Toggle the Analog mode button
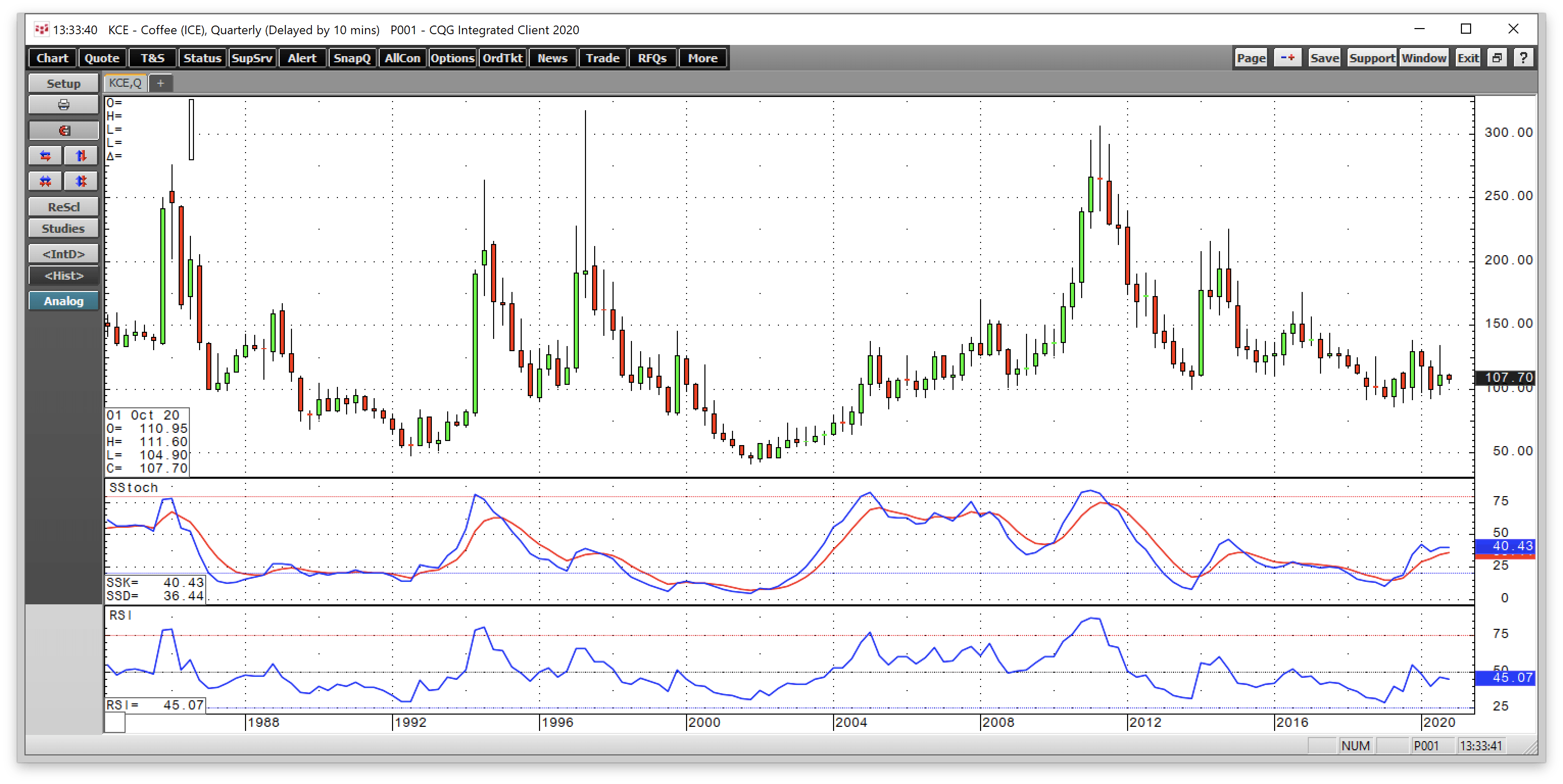 click(x=63, y=301)
